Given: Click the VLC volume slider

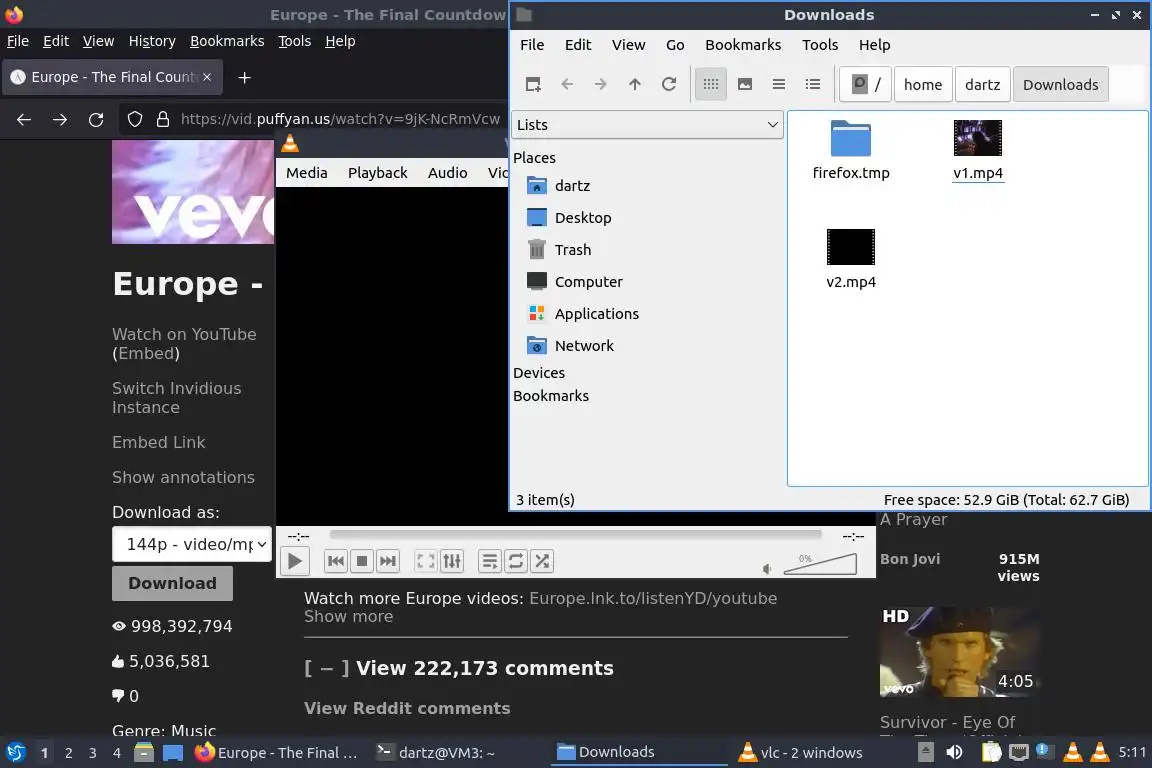Looking at the screenshot, I should click(820, 564).
